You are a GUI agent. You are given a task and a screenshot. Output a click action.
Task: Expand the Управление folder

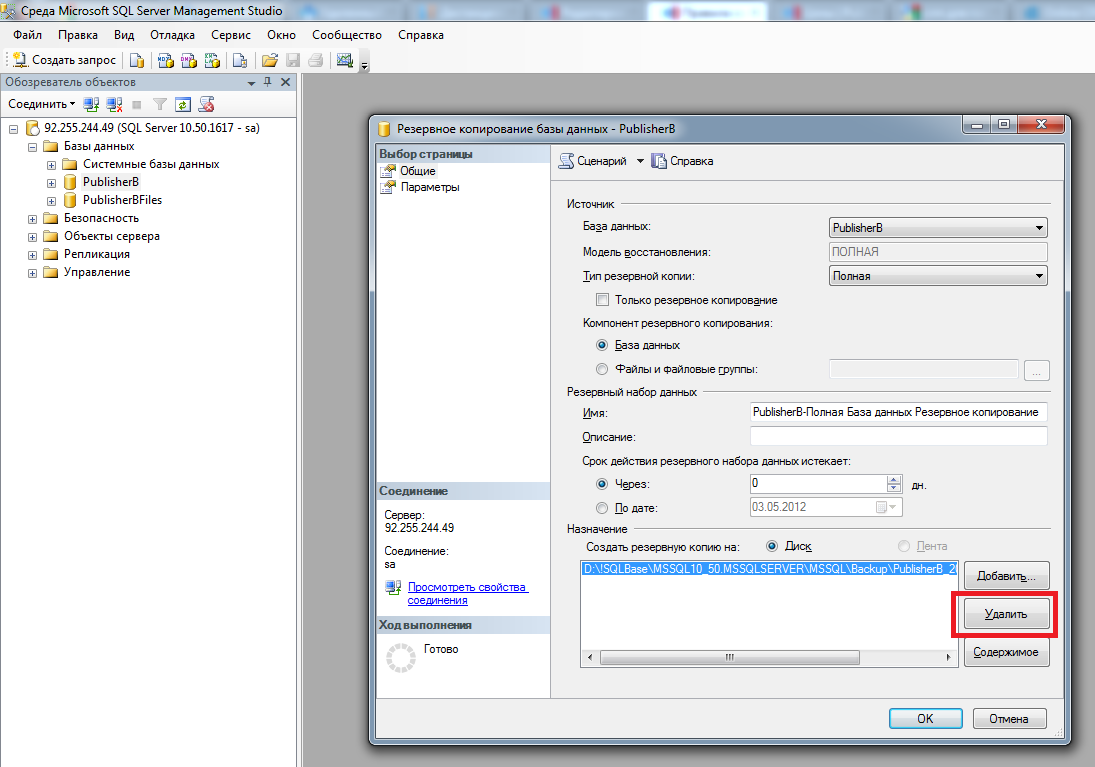pyautogui.click(x=32, y=274)
